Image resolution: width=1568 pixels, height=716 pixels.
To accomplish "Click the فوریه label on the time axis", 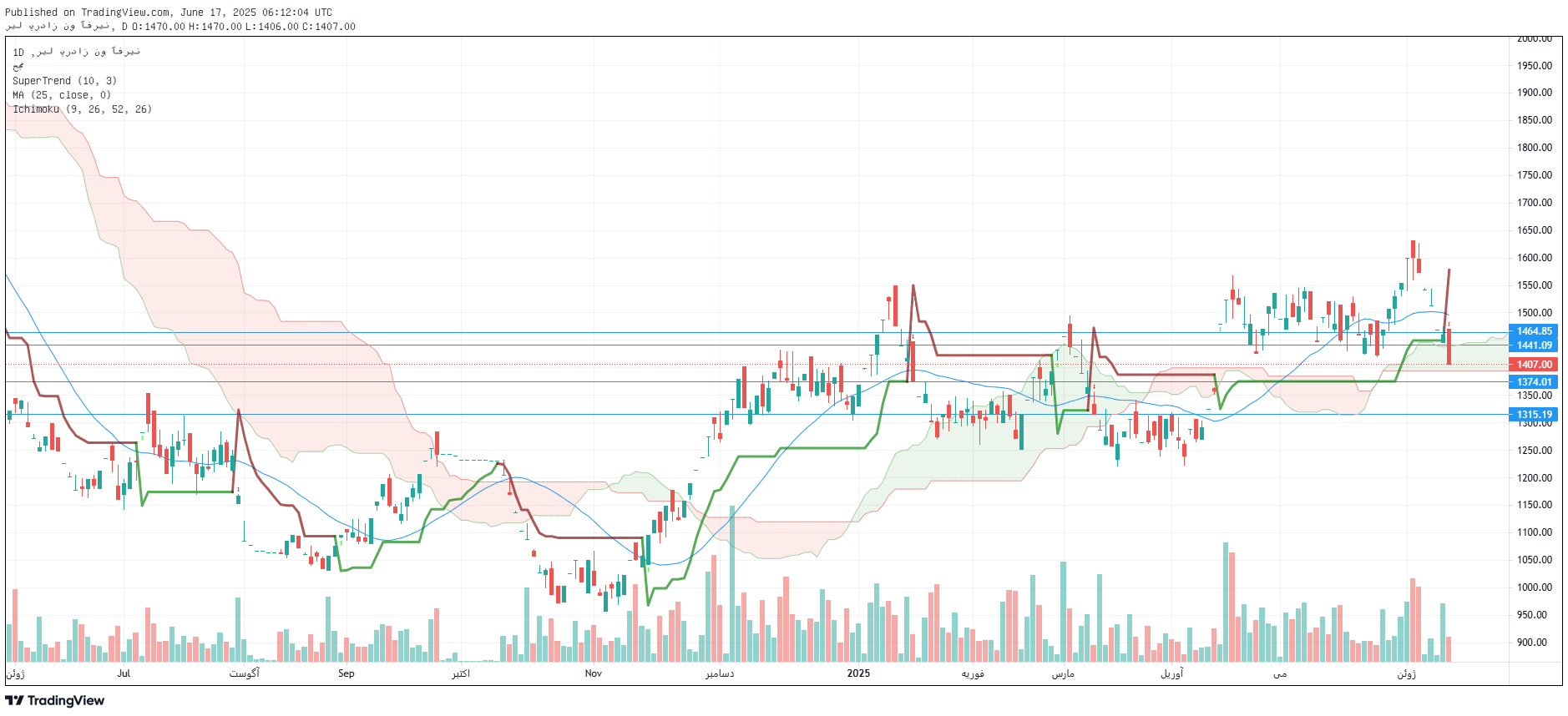I will coord(973,673).
